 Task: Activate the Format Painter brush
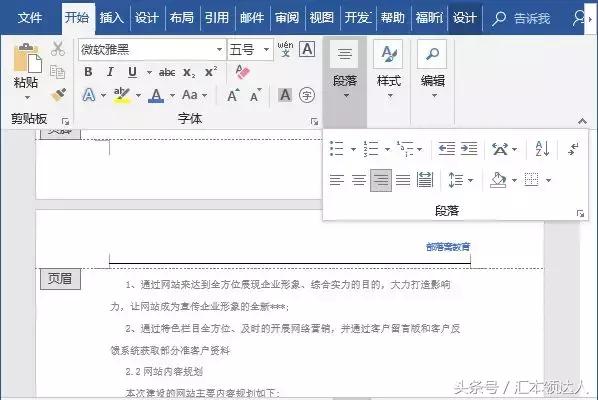(59, 95)
